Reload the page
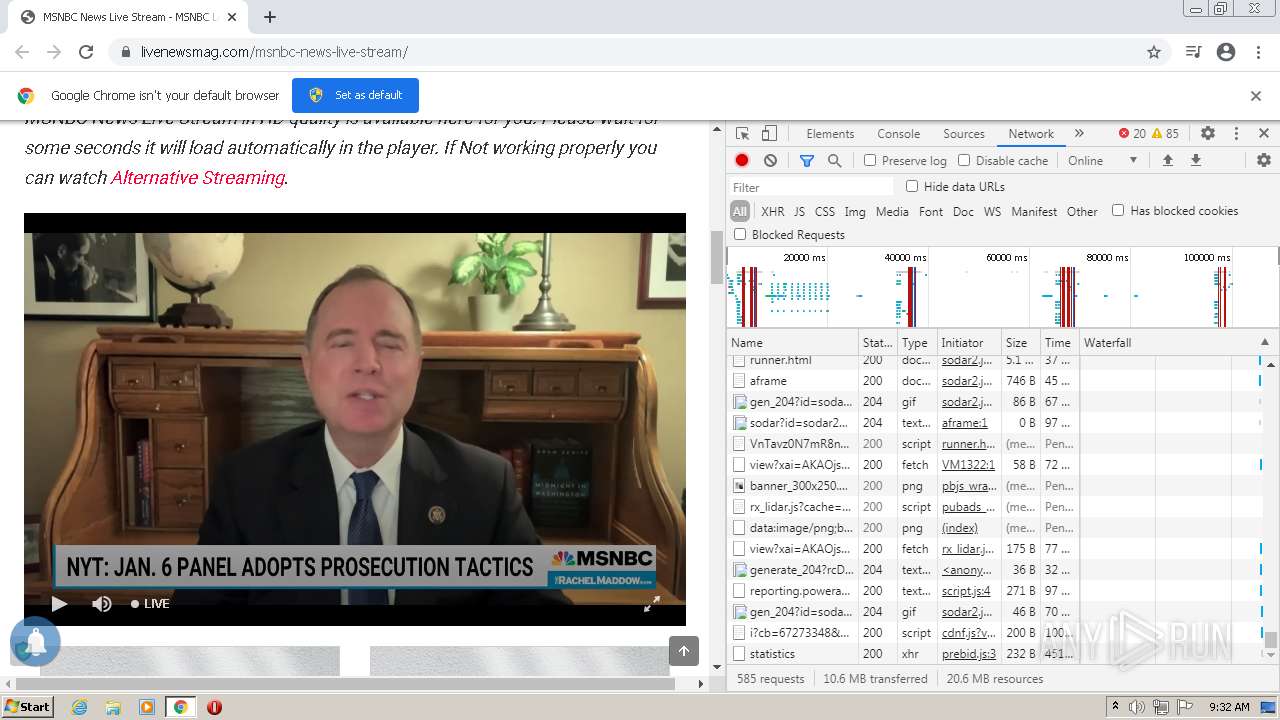This screenshot has width=1280, height=720. point(86,52)
